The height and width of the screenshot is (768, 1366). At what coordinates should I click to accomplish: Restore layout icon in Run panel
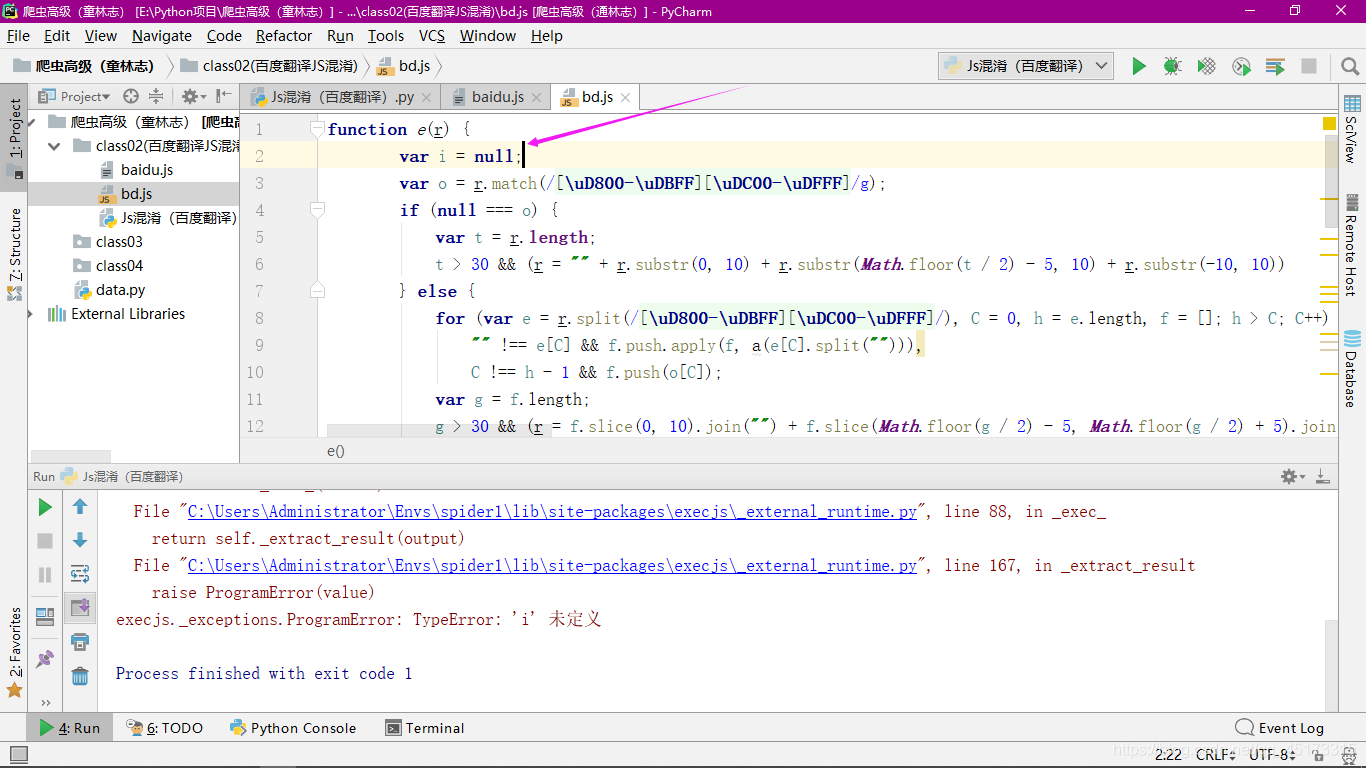[45, 615]
